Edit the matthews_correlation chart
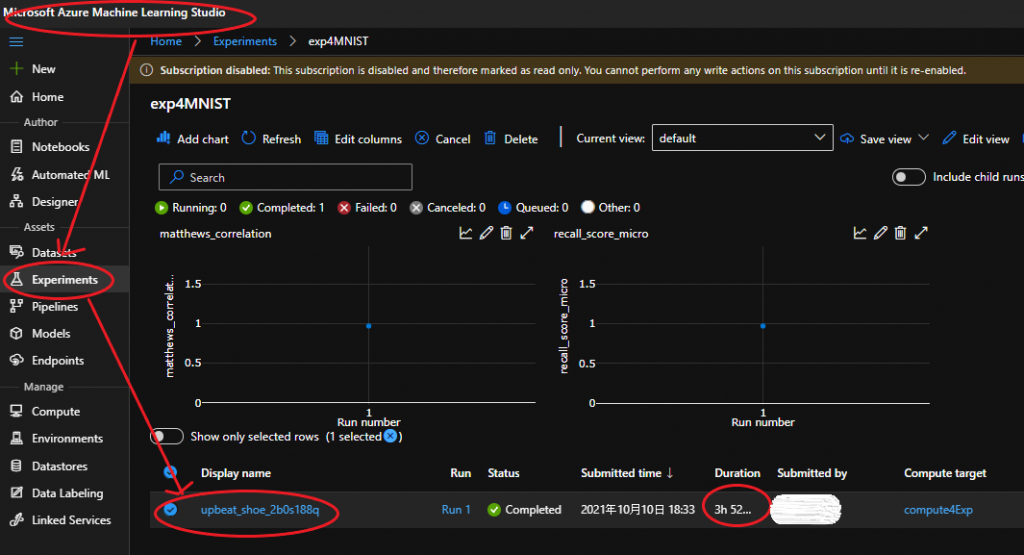The width and height of the screenshot is (1024, 555). [486, 233]
